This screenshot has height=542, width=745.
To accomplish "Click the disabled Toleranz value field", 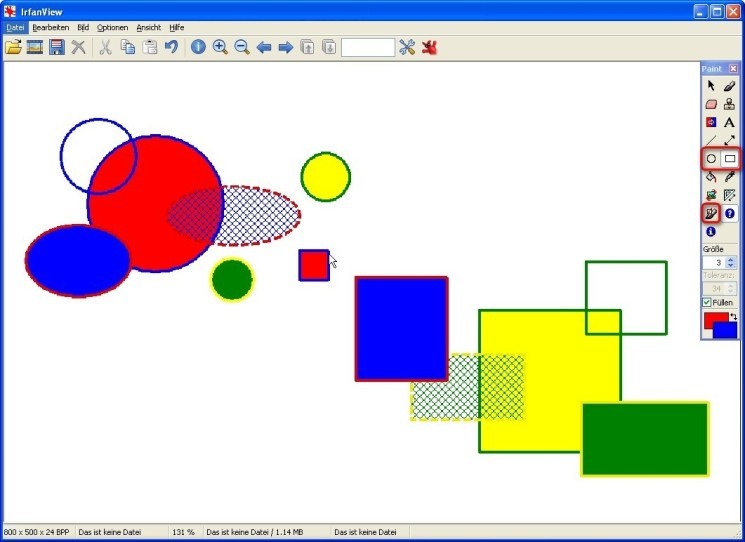I will click(715, 288).
